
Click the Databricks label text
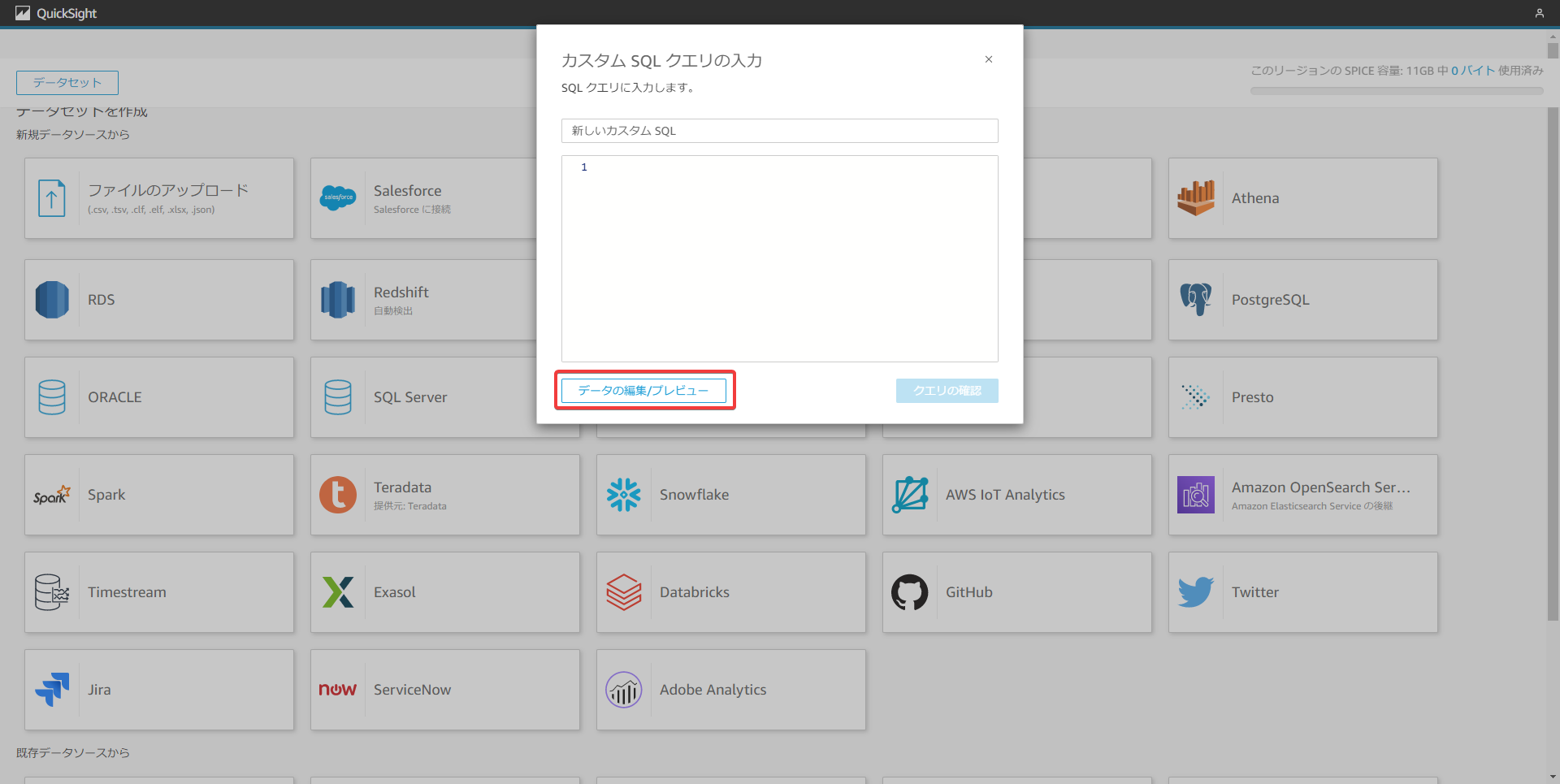coord(695,592)
